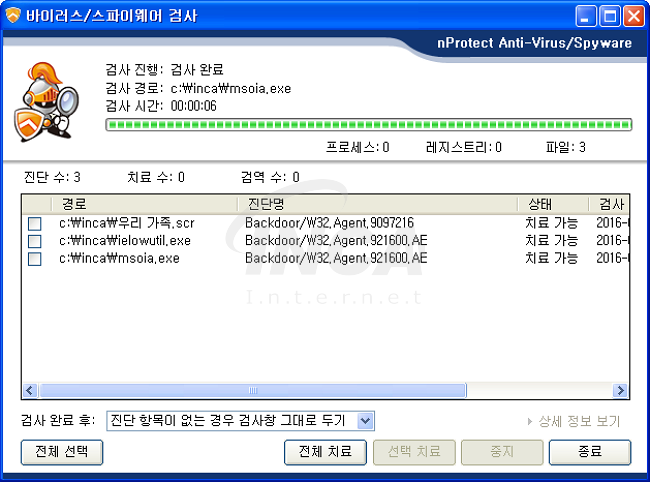
Task: Click the 검역 수: 0 counter
Action: click(270, 177)
